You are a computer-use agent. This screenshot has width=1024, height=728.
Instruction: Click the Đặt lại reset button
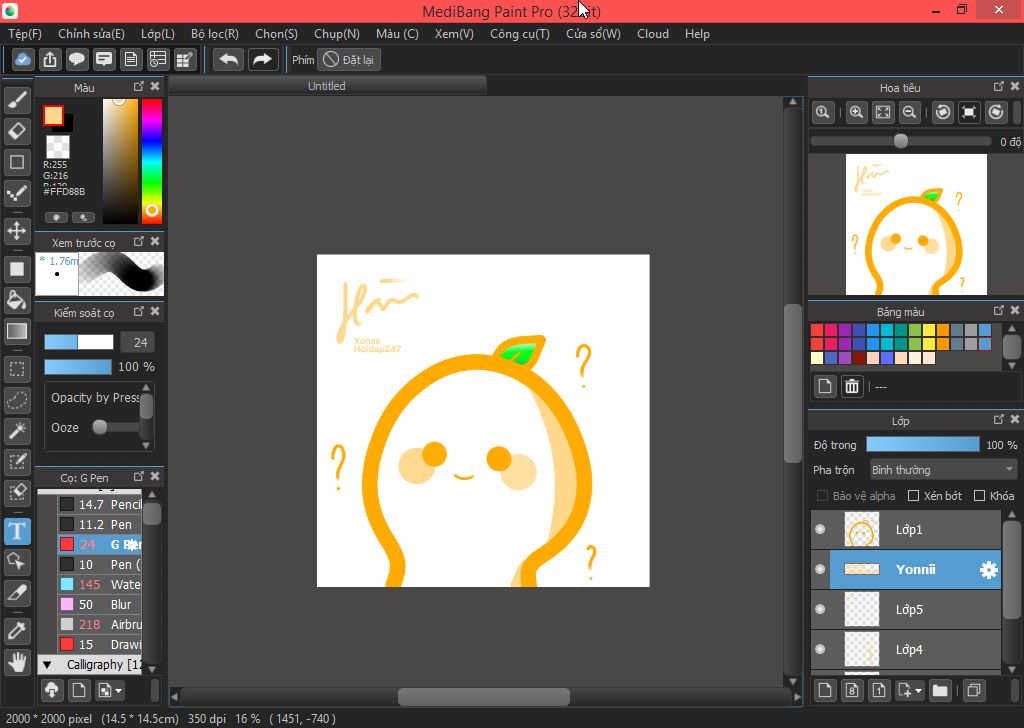[349, 60]
